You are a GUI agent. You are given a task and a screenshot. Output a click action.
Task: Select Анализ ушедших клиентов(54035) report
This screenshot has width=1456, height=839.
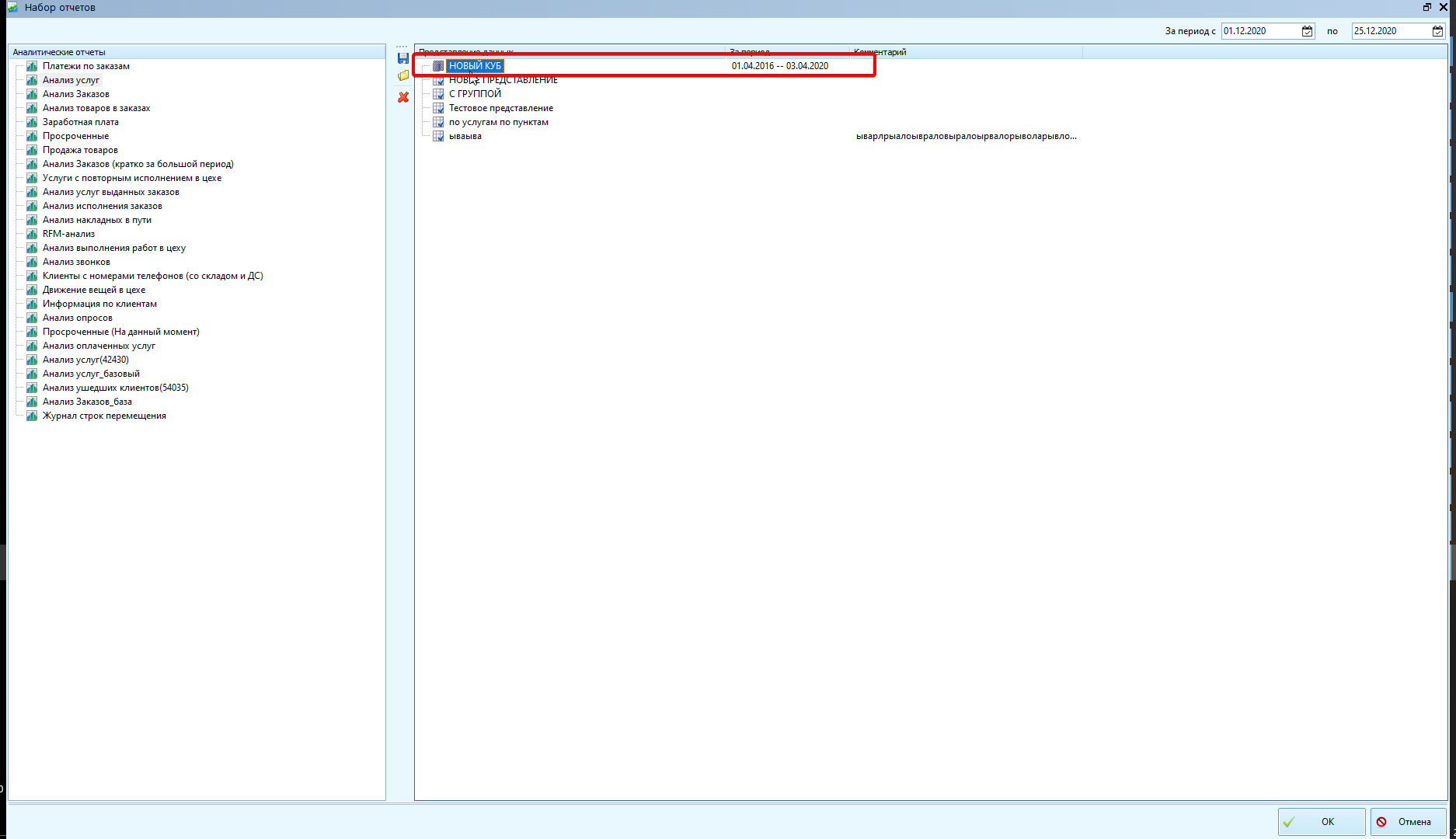[x=116, y=388]
